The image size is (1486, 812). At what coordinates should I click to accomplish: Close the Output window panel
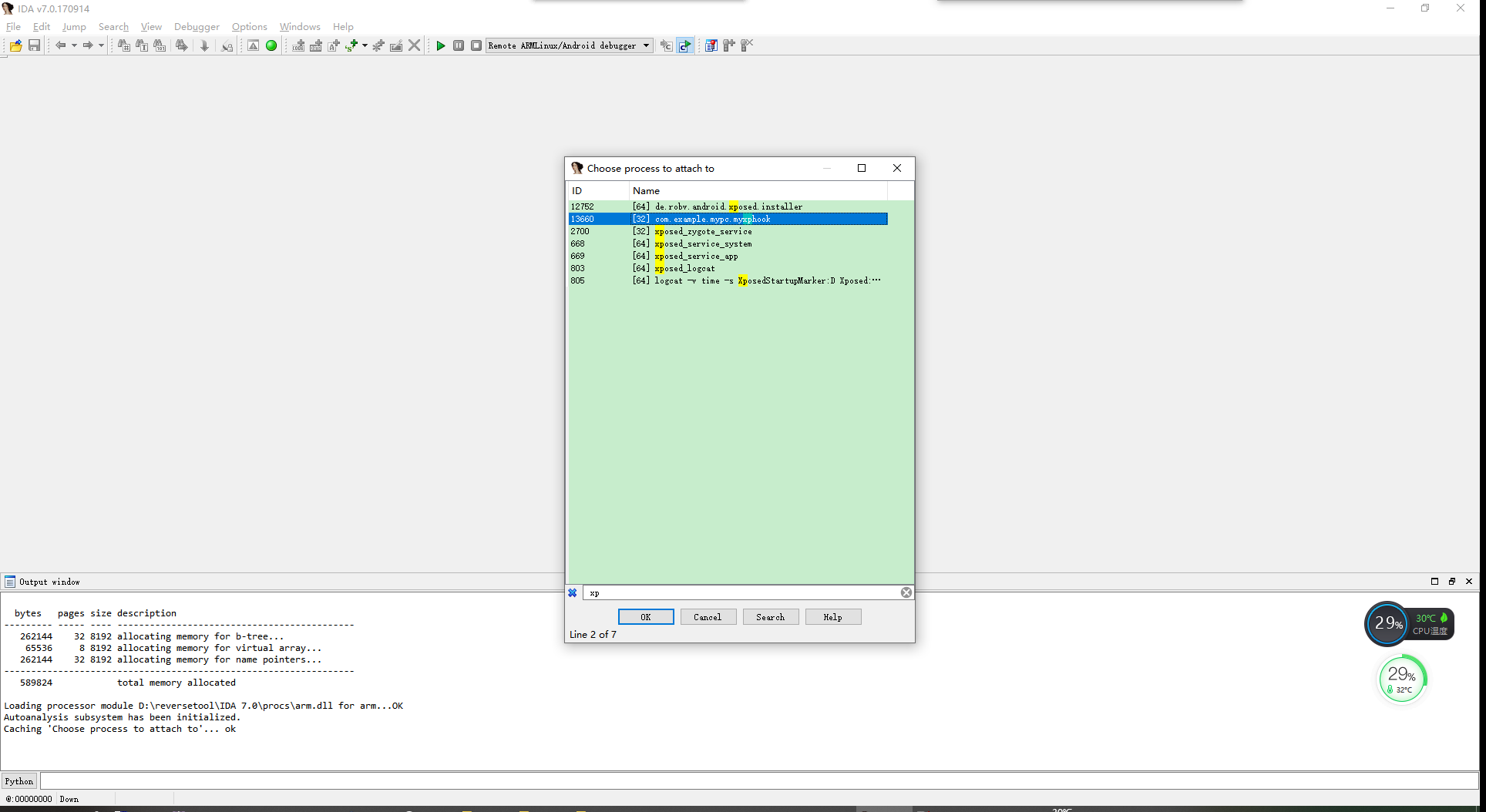click(x=1469, y=582)
